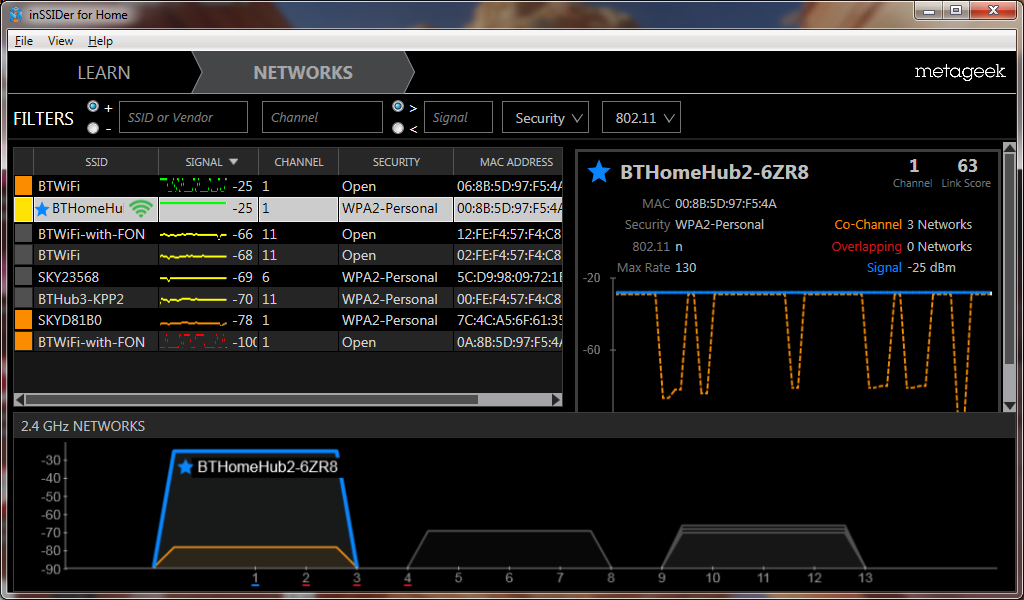Click the right arrow of the table scrollbar

pos(555,399)
